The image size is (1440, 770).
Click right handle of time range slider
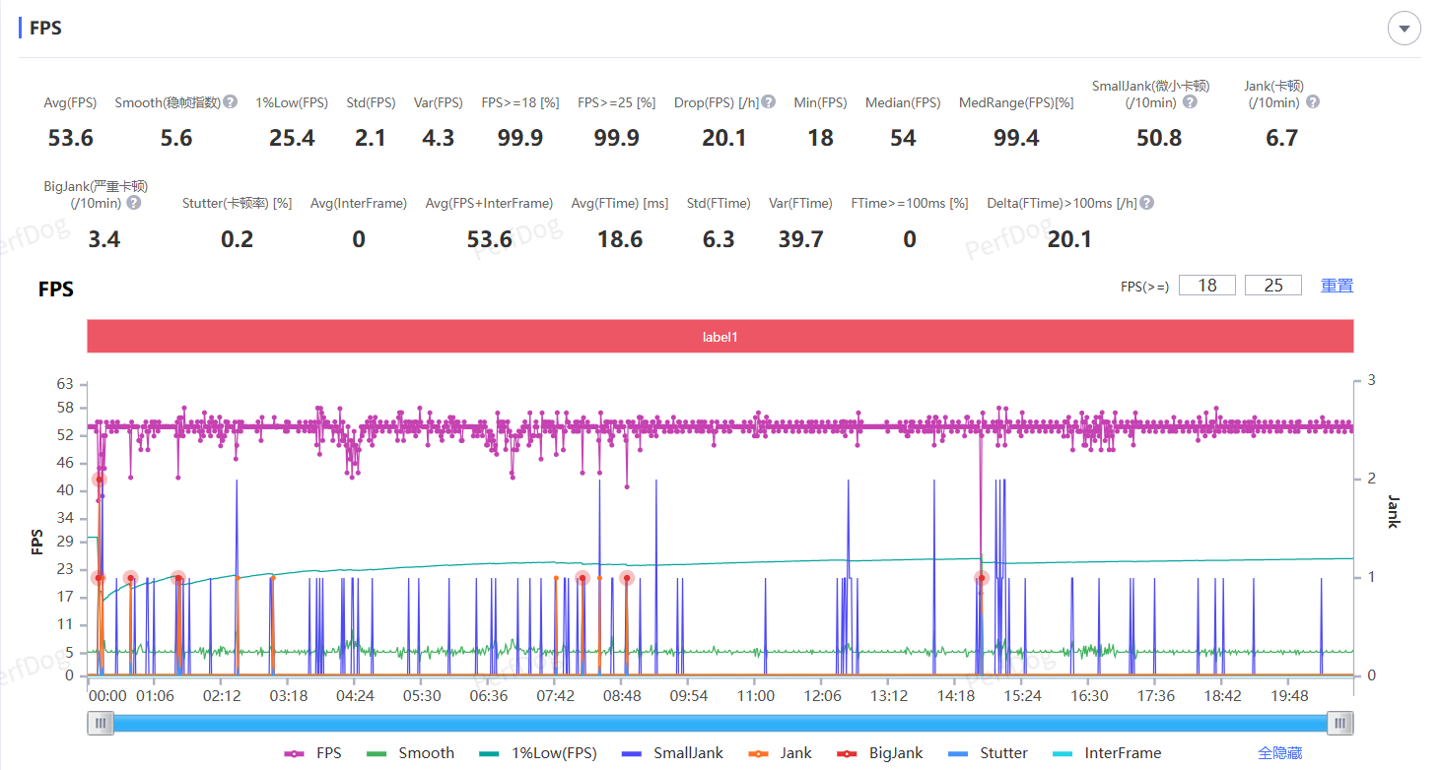[x=1340, y=723]
